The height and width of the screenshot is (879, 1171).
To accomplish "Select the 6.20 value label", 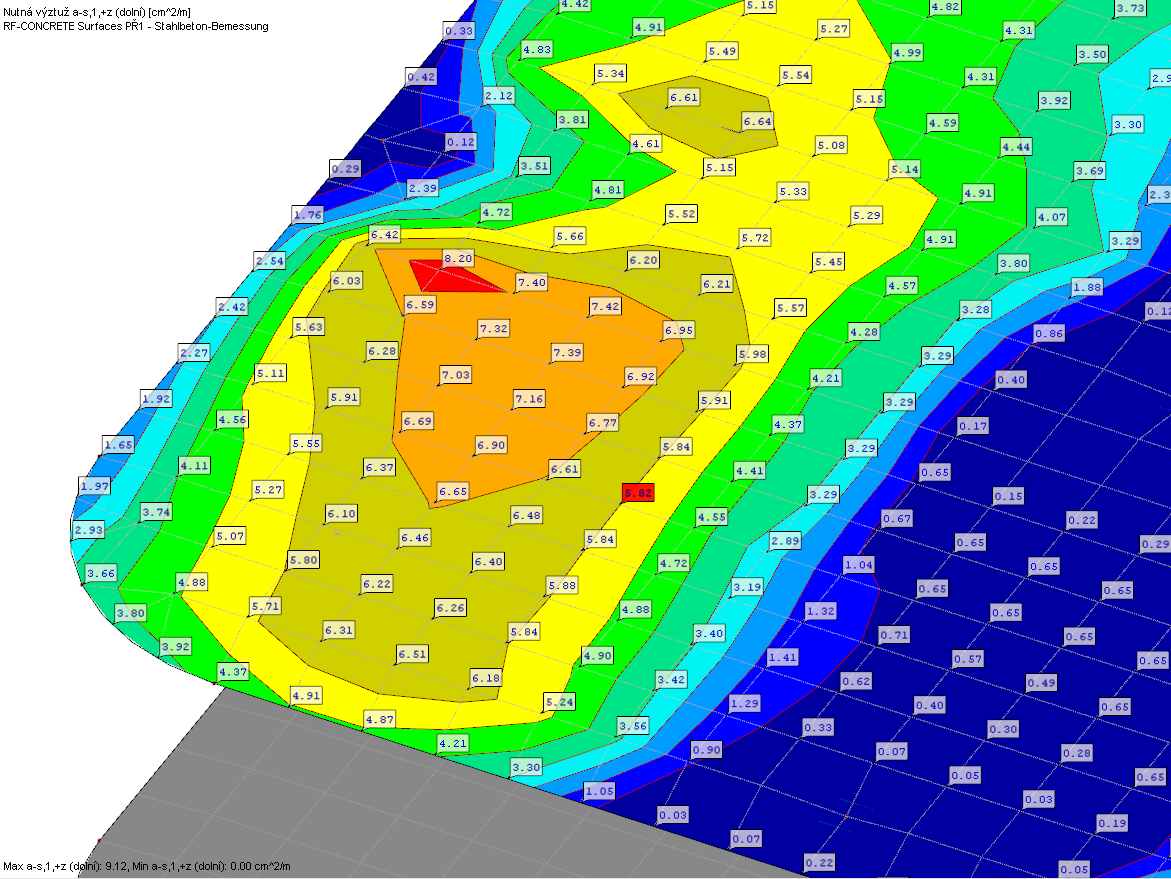I will 643,260.
